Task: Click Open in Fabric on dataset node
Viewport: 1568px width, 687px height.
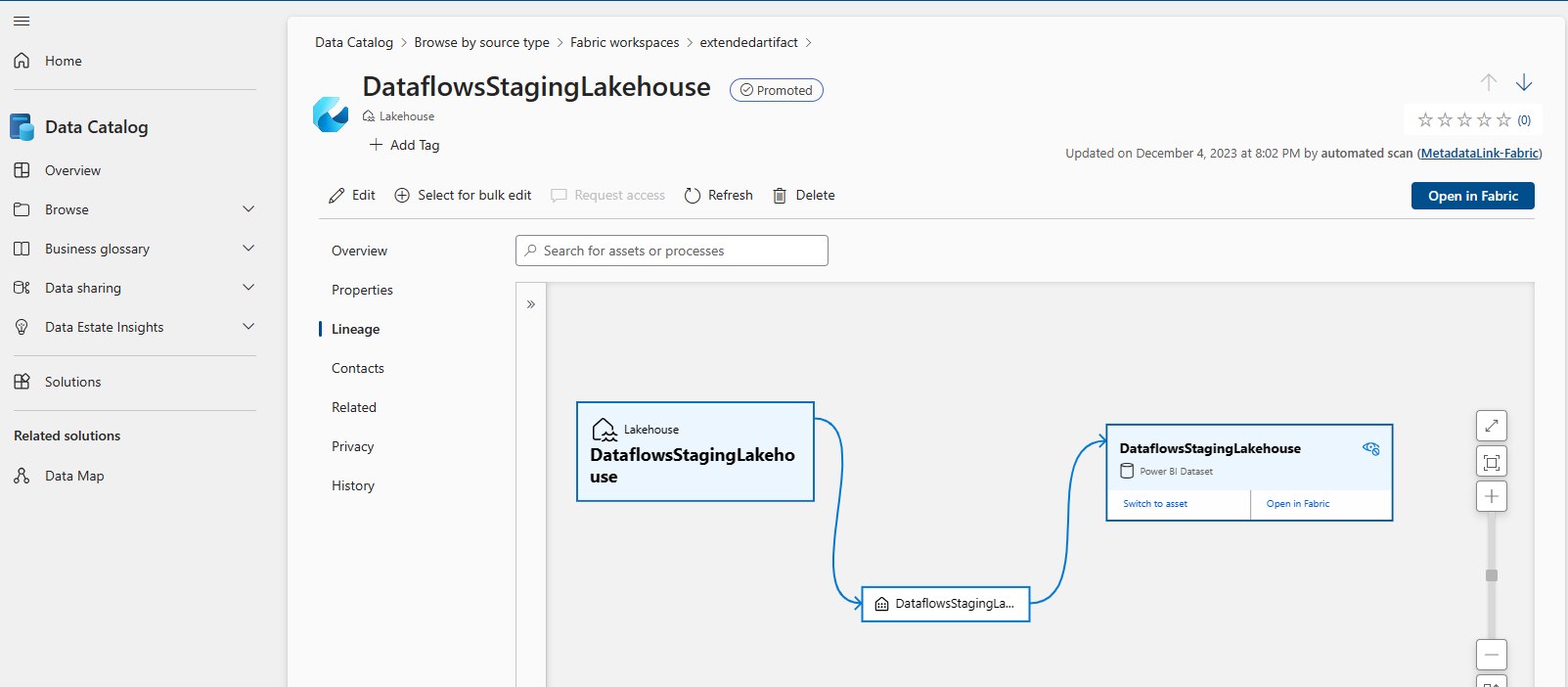Action: click(x=1298, y=504)
